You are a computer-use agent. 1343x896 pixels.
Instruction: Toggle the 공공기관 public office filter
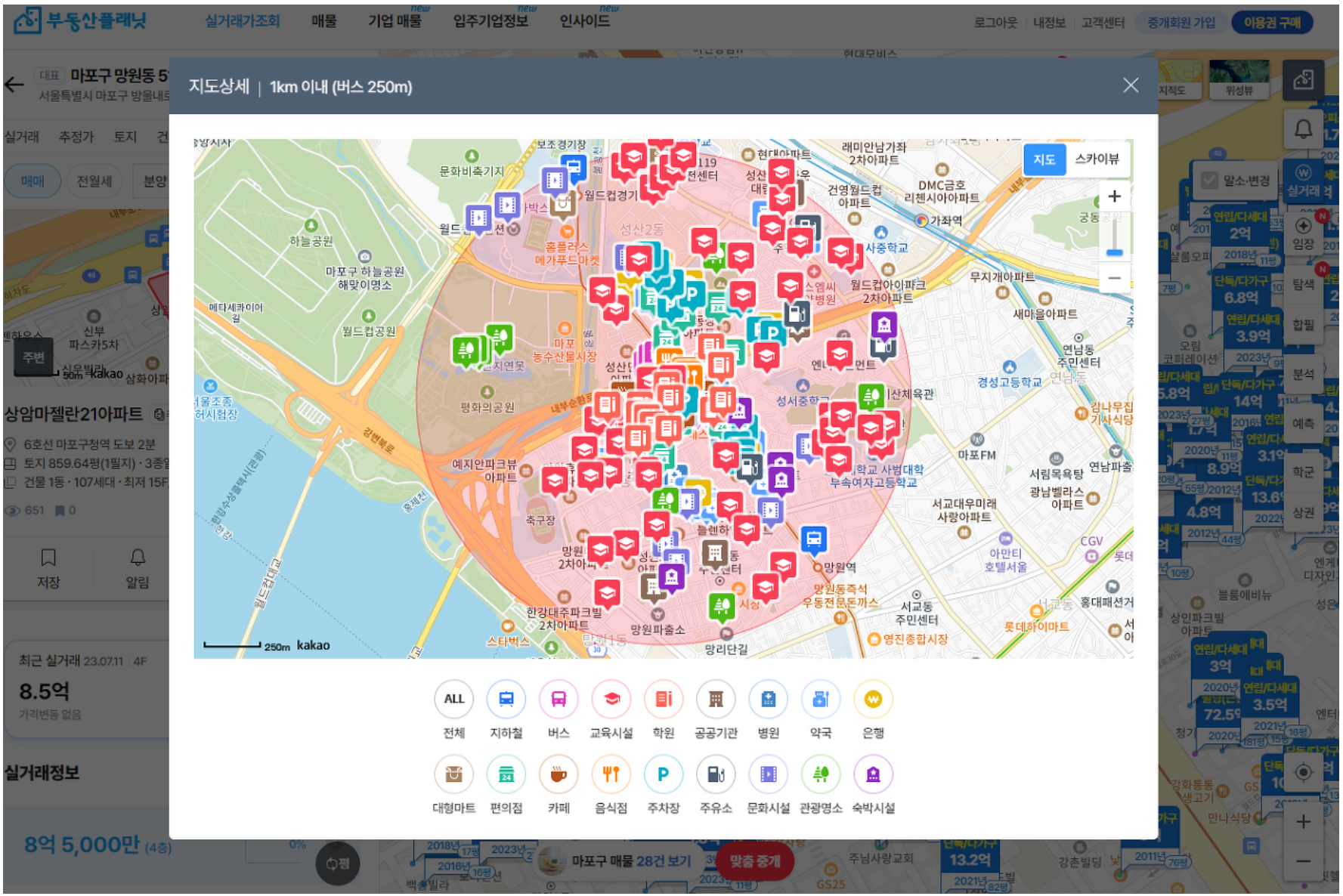pos(716,700)
